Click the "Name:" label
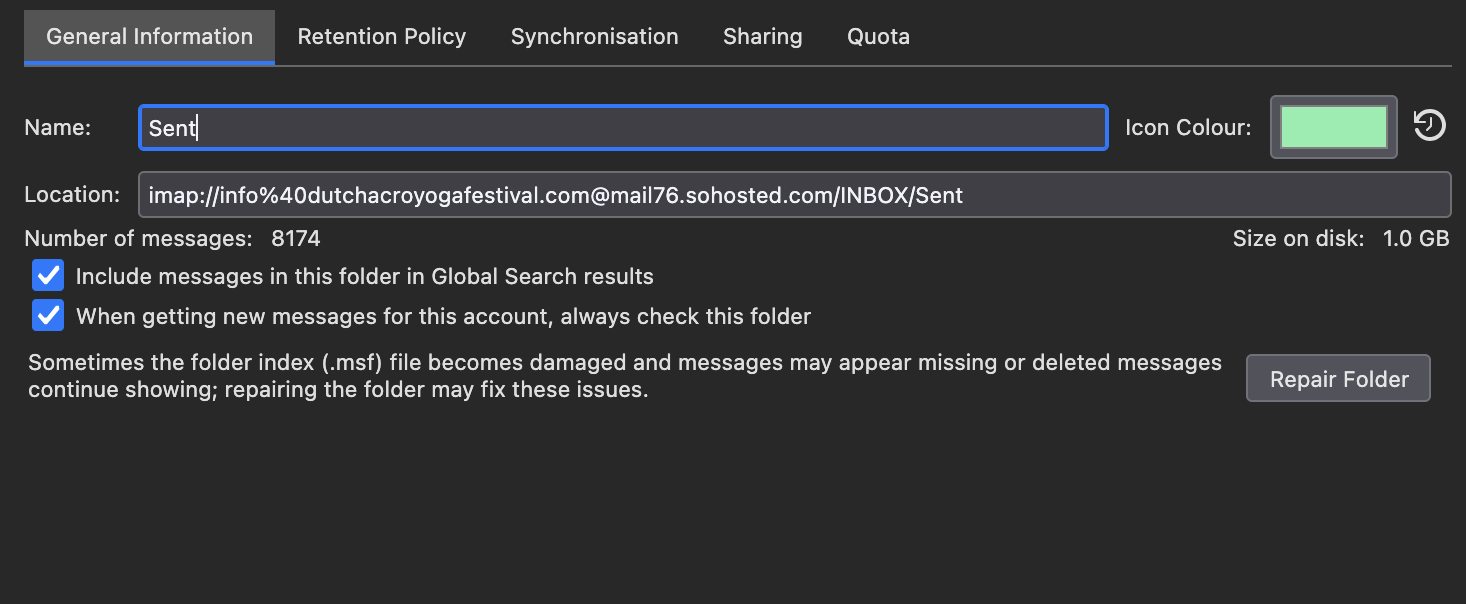This screenshot has width=1466, height=604. pos(57,128)
